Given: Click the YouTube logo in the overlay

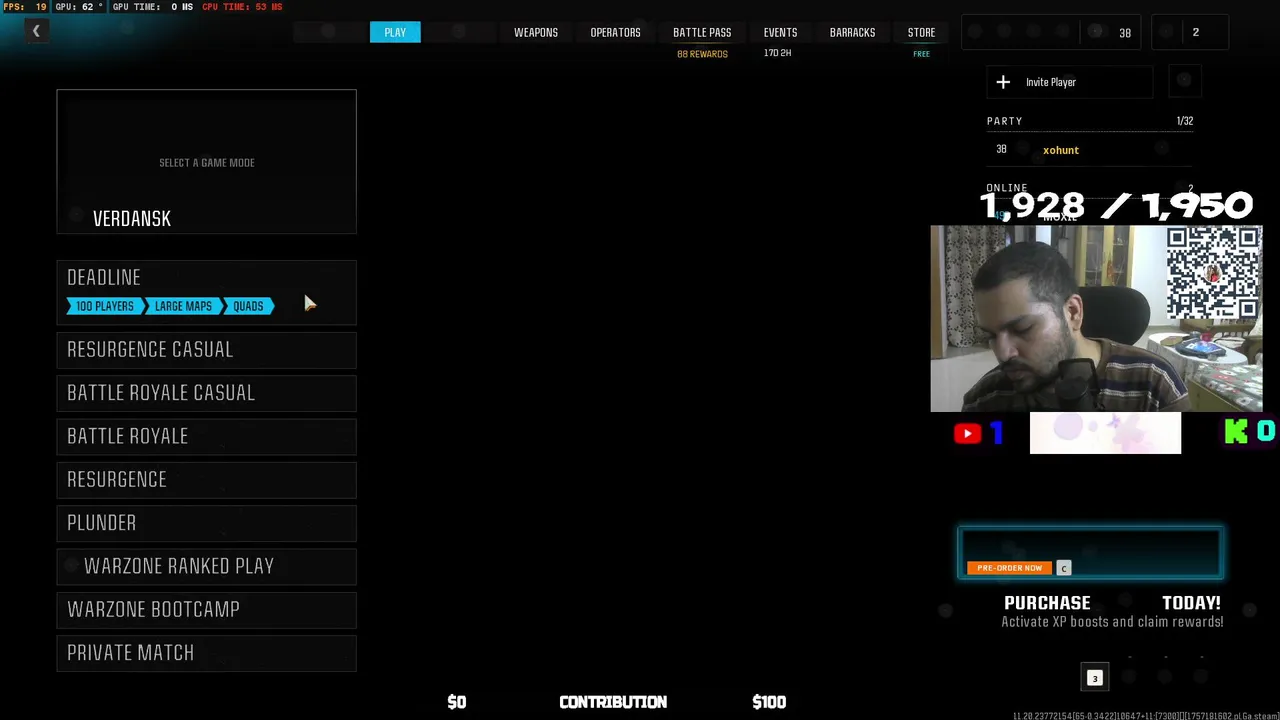Looking at the screenshot, I should coord(967,433).
